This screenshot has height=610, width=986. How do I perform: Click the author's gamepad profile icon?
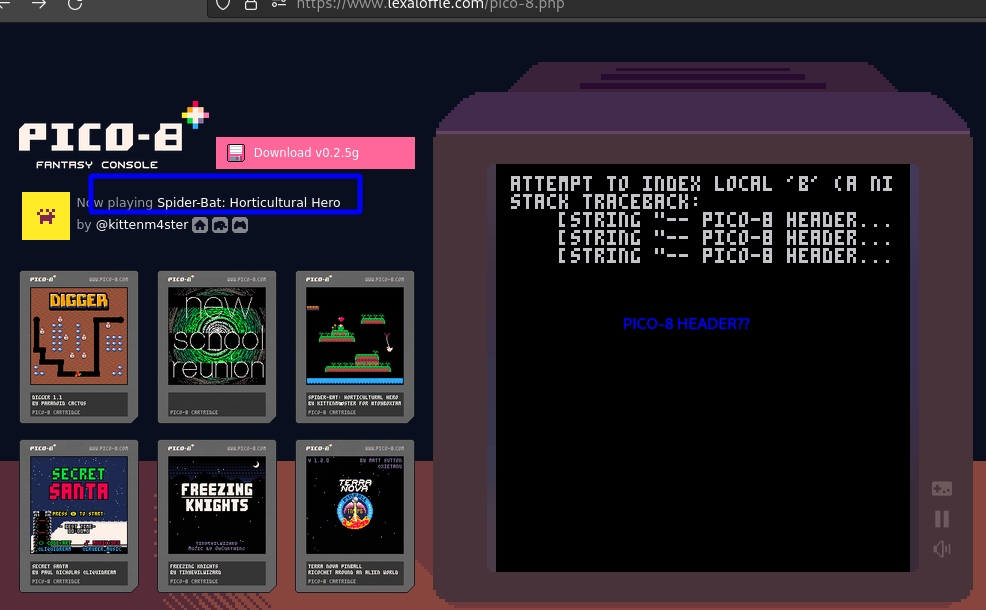tap(240, 225)
